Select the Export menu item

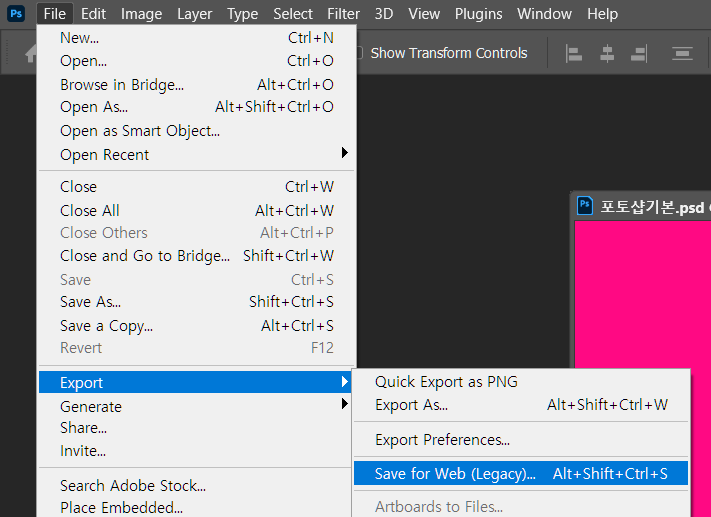196,382
